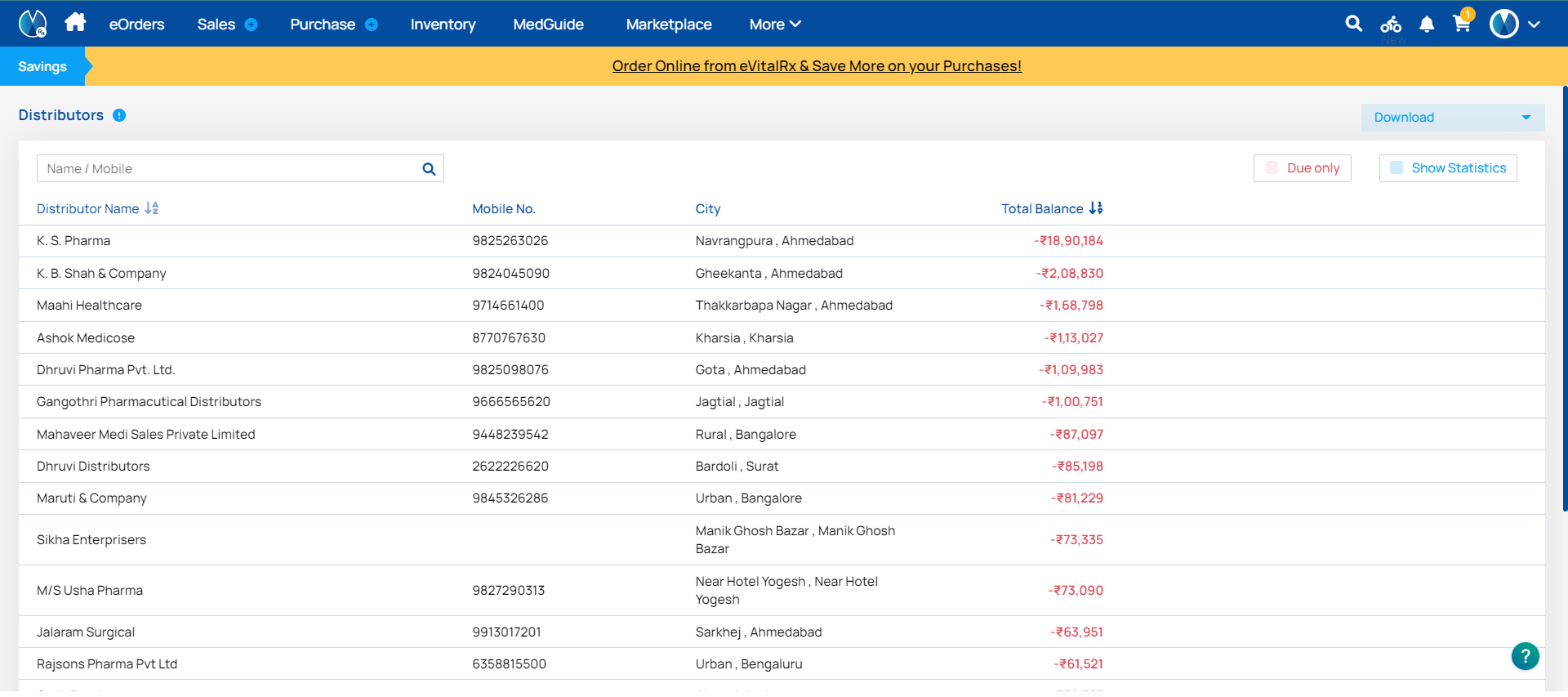
Task: Select Mahaveer Medi Sales Private Limited
Action: pos(146,435)
